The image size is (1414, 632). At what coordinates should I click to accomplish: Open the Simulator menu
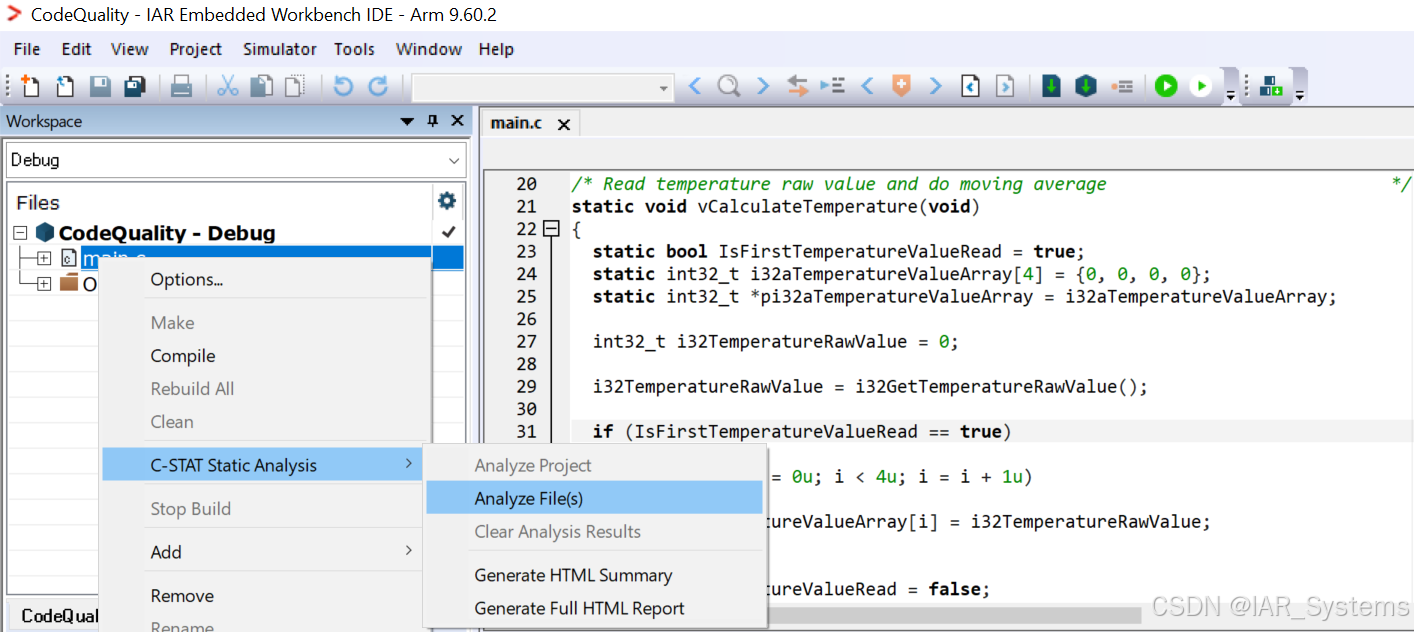[280, 49]
